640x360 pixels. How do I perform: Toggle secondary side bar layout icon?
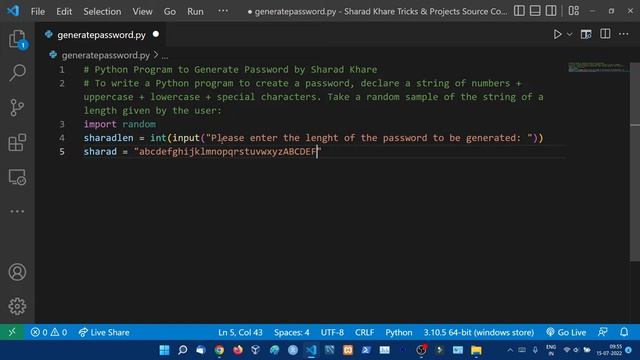point(551,11)
